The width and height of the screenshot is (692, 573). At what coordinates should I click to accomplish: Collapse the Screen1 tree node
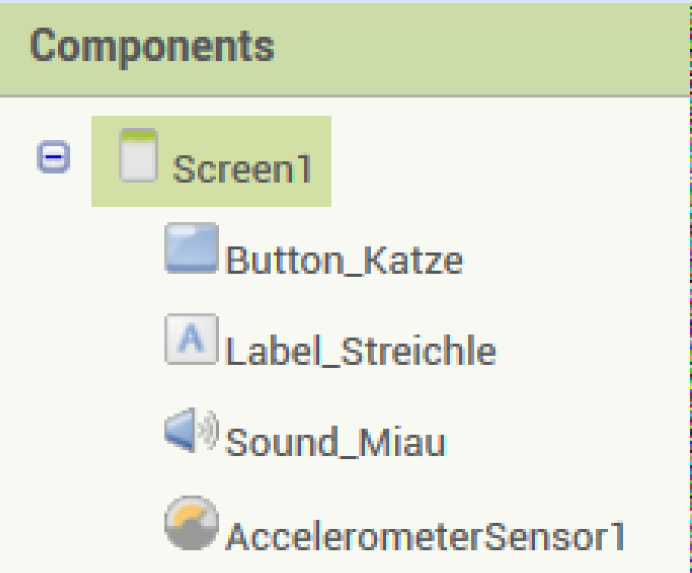pos(53,157)
